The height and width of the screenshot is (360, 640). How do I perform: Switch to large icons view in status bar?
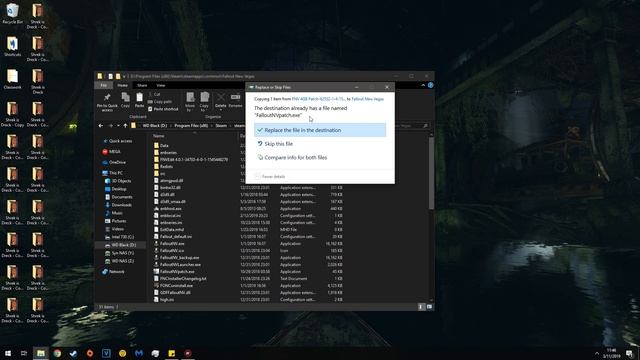click(429, 307)
